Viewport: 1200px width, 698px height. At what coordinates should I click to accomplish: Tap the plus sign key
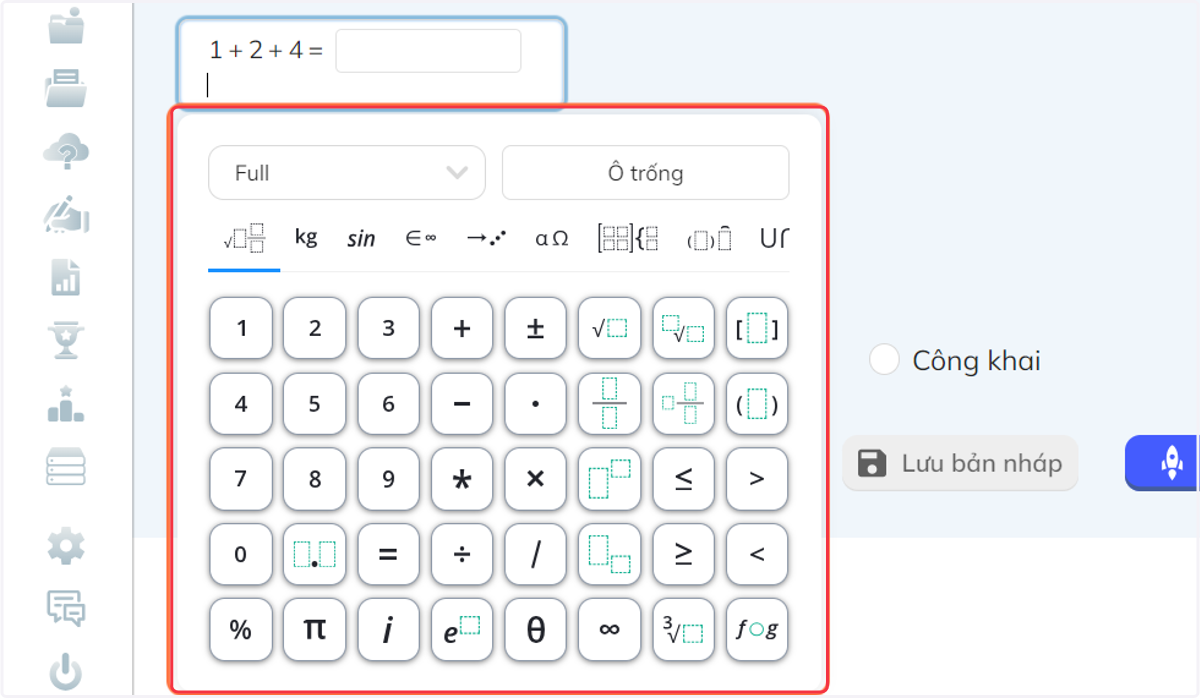pos(462,328)
